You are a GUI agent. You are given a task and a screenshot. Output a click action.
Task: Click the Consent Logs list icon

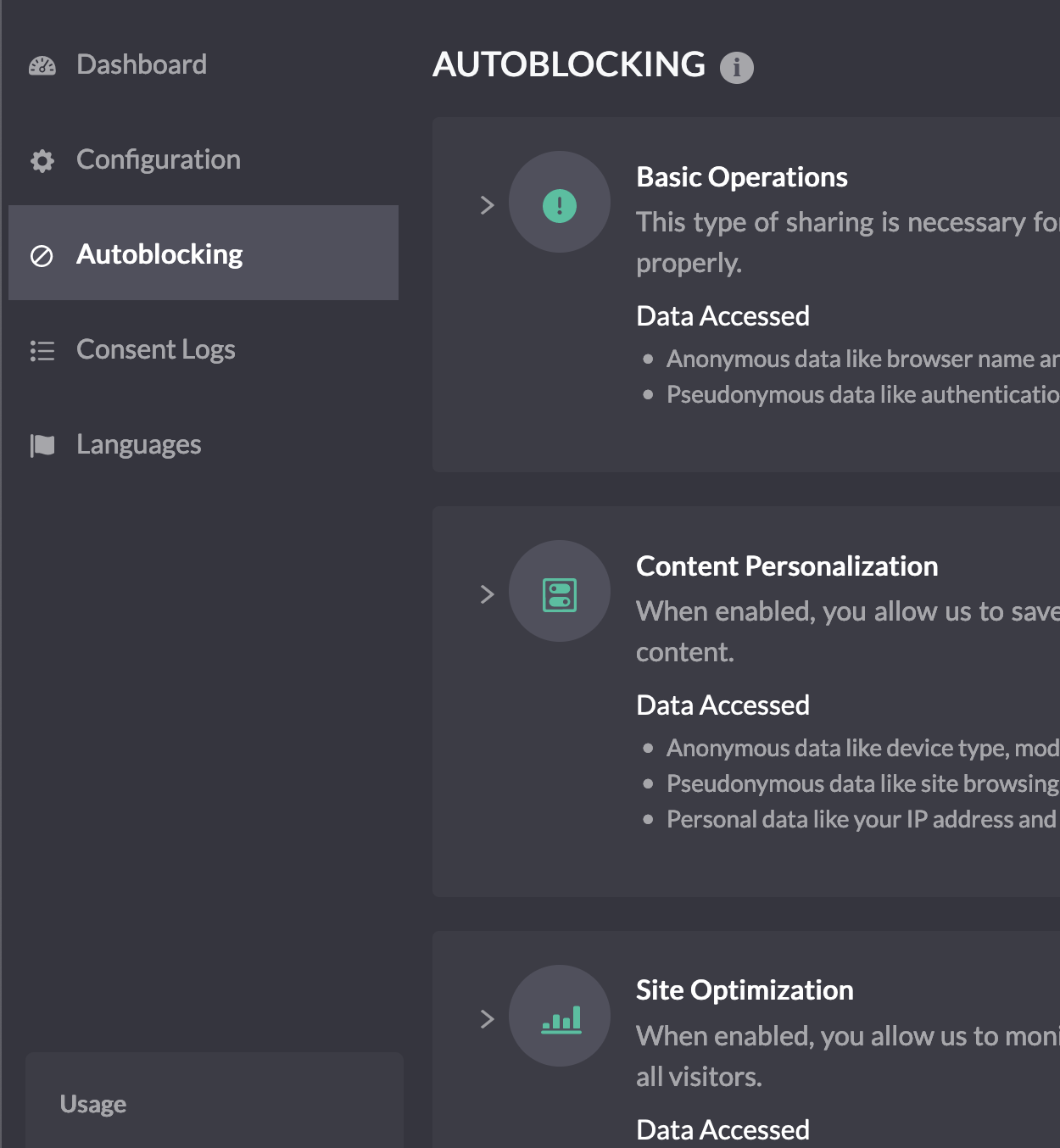point(42,350)
